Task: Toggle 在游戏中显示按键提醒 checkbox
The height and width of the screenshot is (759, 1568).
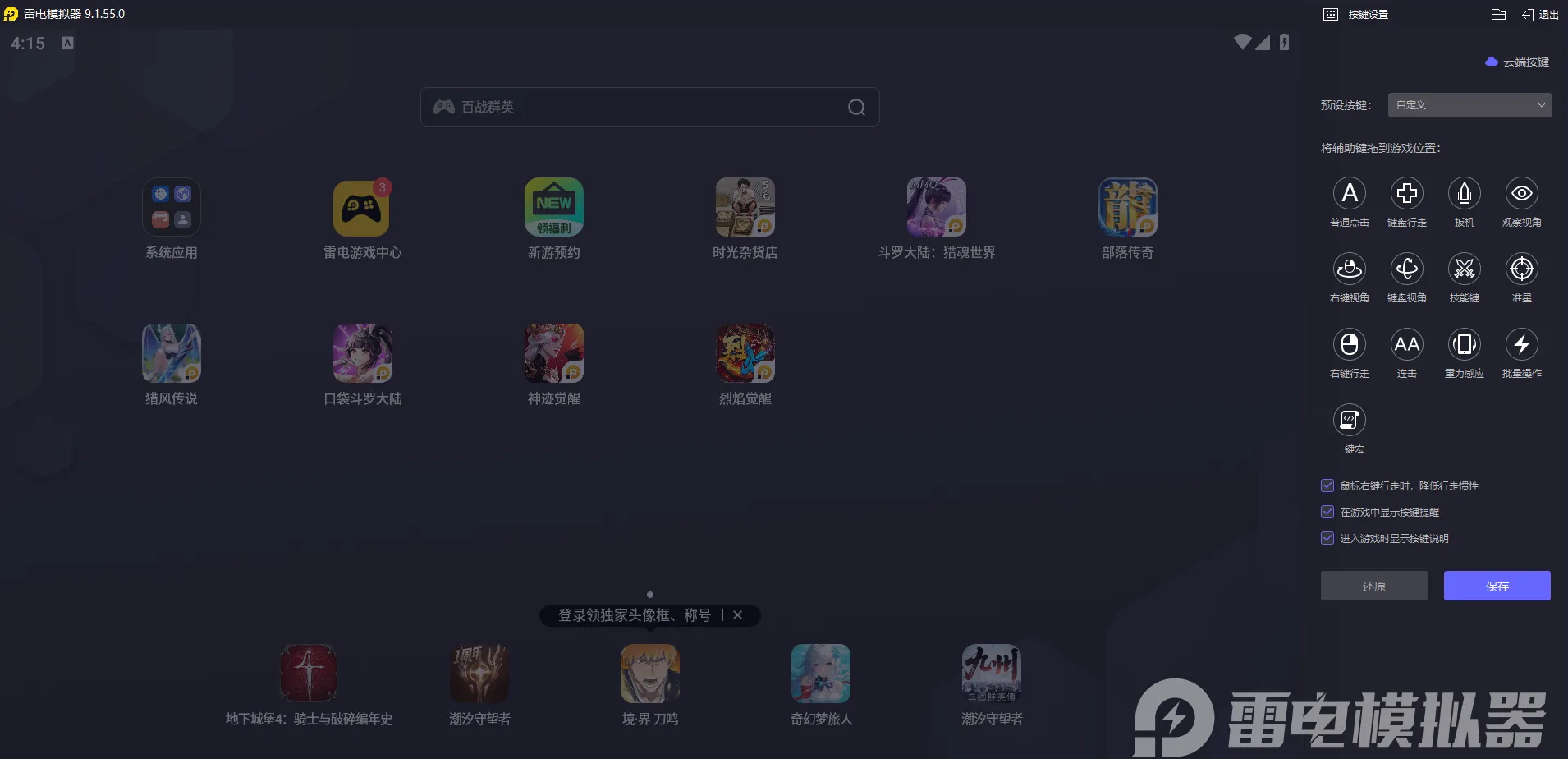Action: pos(1327,512)
